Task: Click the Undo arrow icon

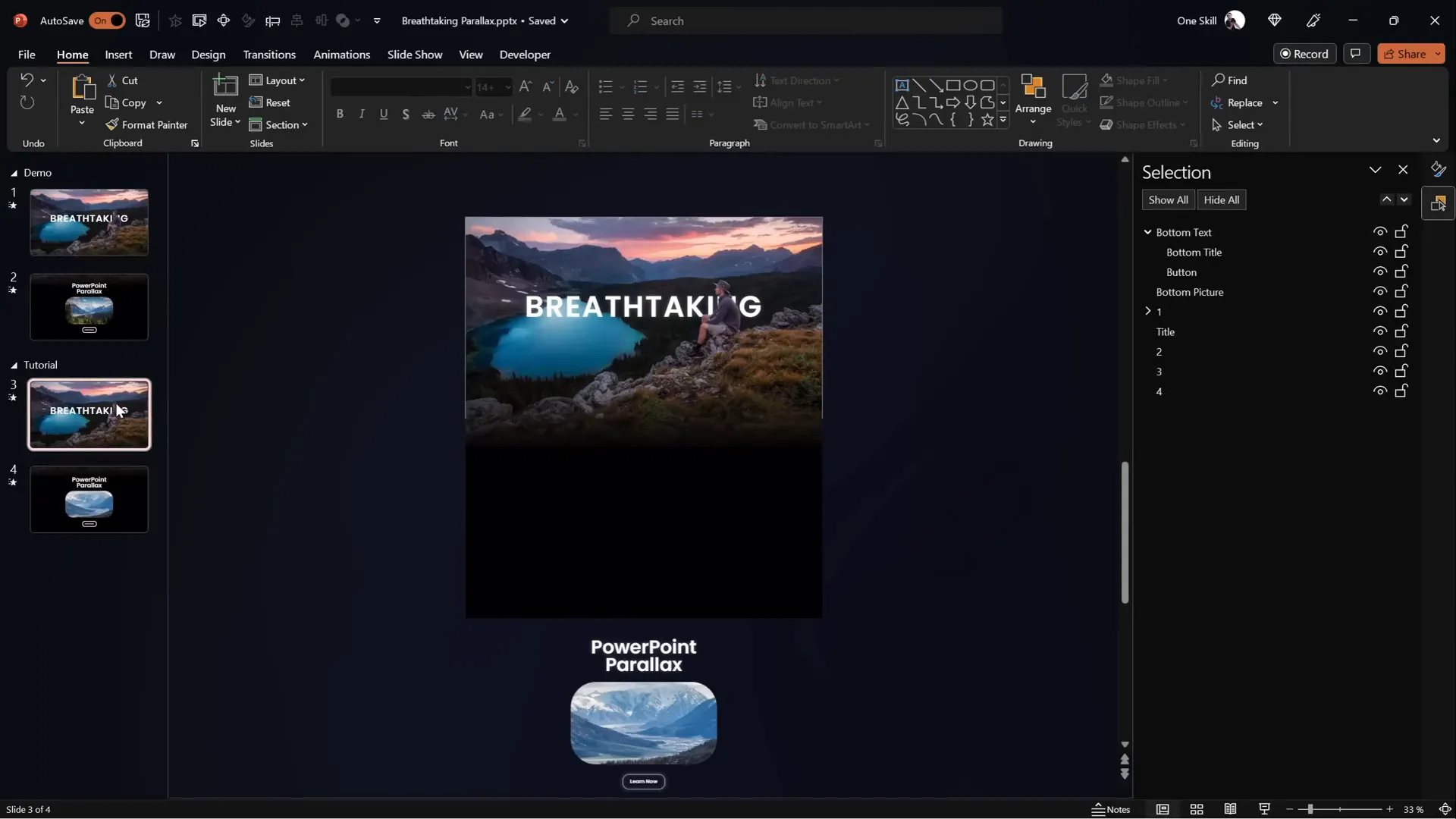Action: [x=27, y=80]
